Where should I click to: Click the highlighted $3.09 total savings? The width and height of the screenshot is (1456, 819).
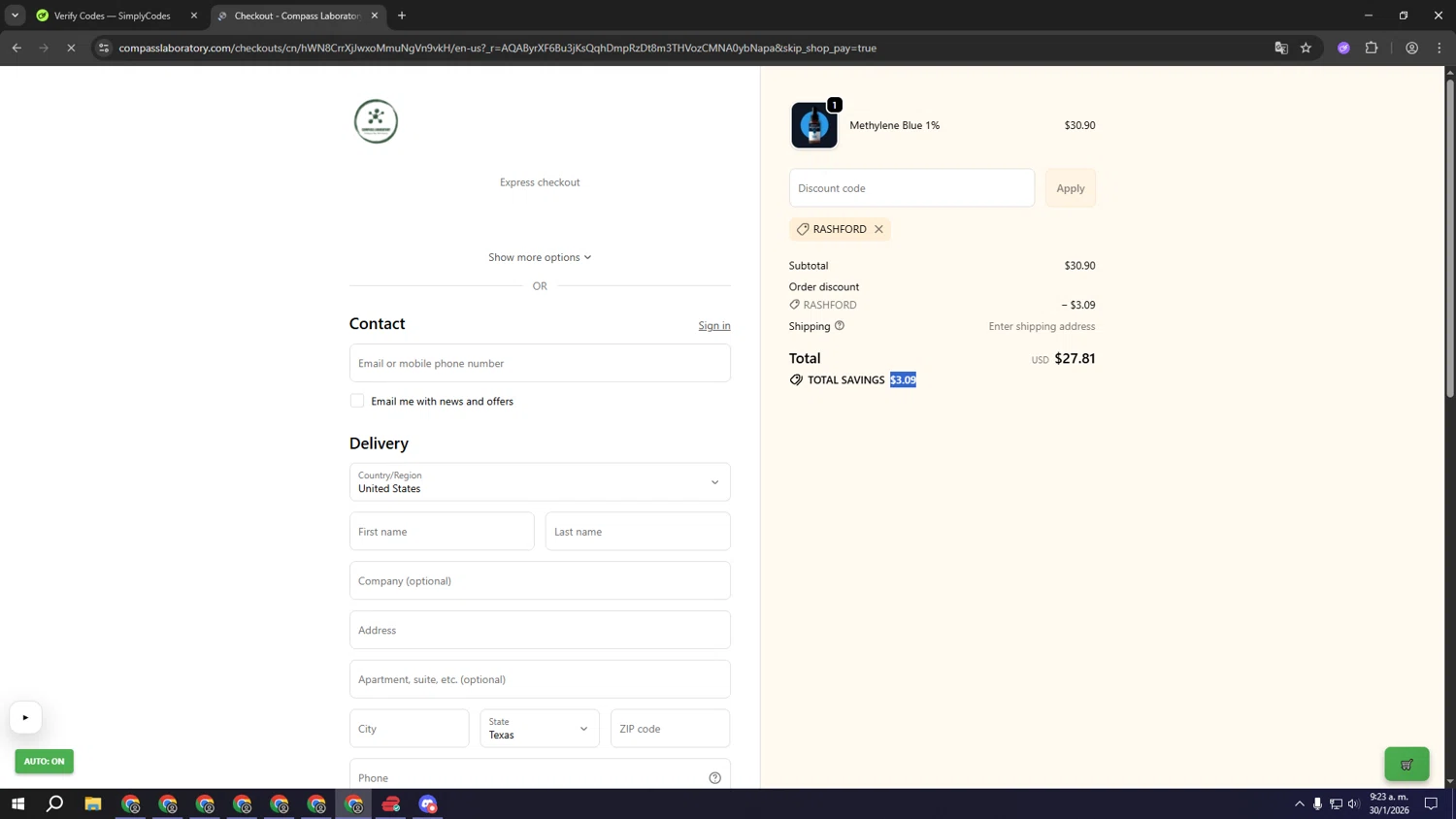tap(903, 379)
